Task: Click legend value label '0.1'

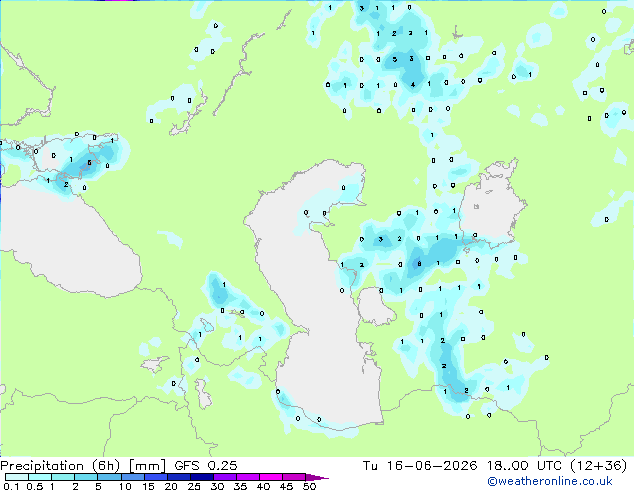Action: point(11,486)
